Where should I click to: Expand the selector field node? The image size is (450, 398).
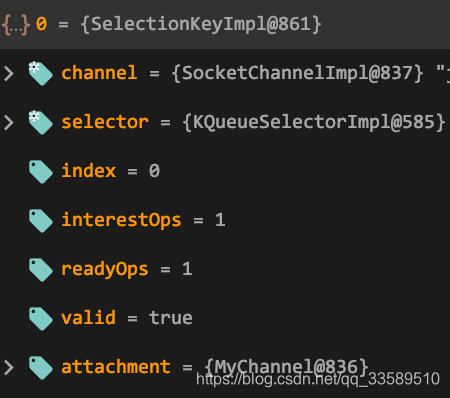pos(9,122)
